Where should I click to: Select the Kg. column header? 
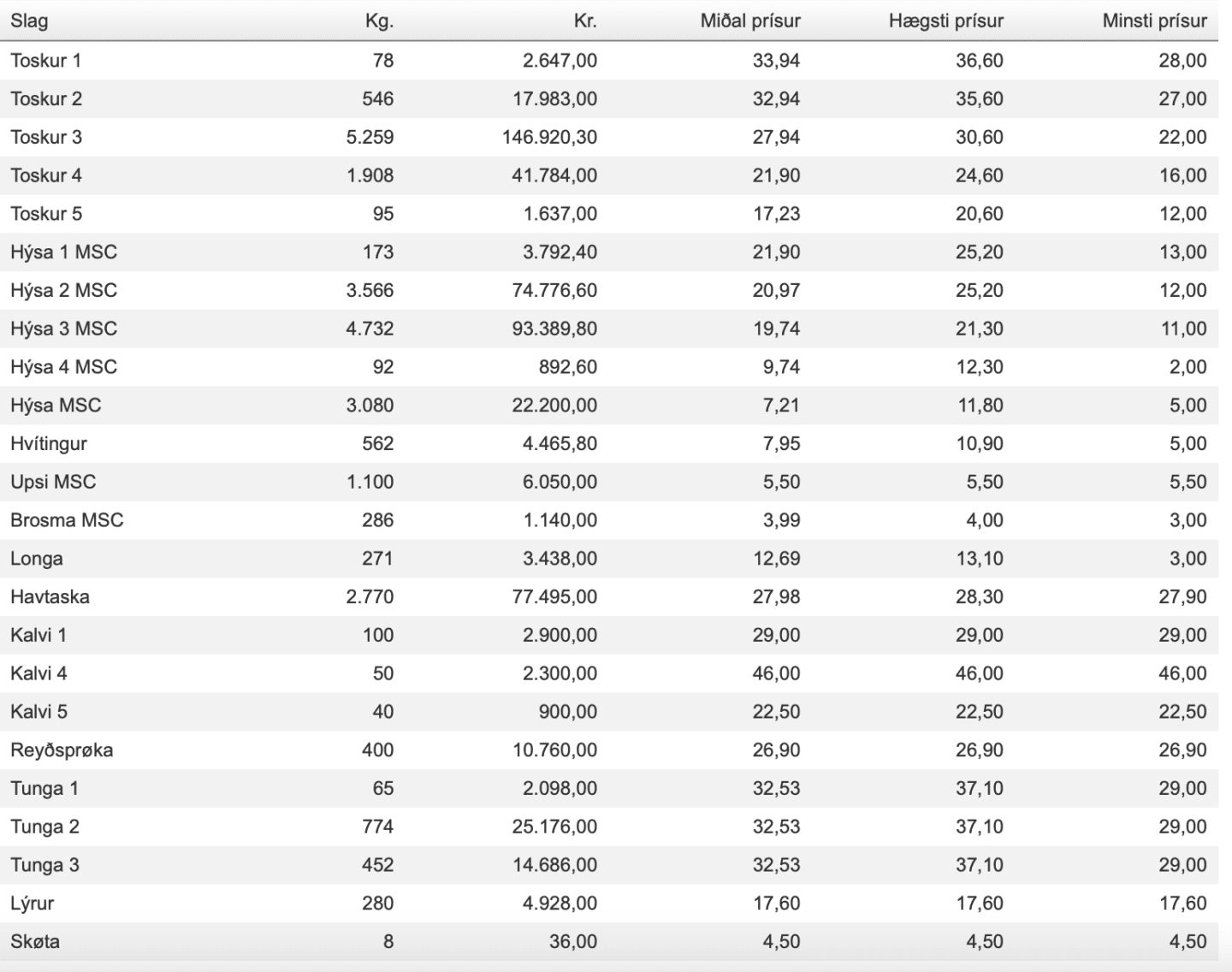(x=379, y=21)
